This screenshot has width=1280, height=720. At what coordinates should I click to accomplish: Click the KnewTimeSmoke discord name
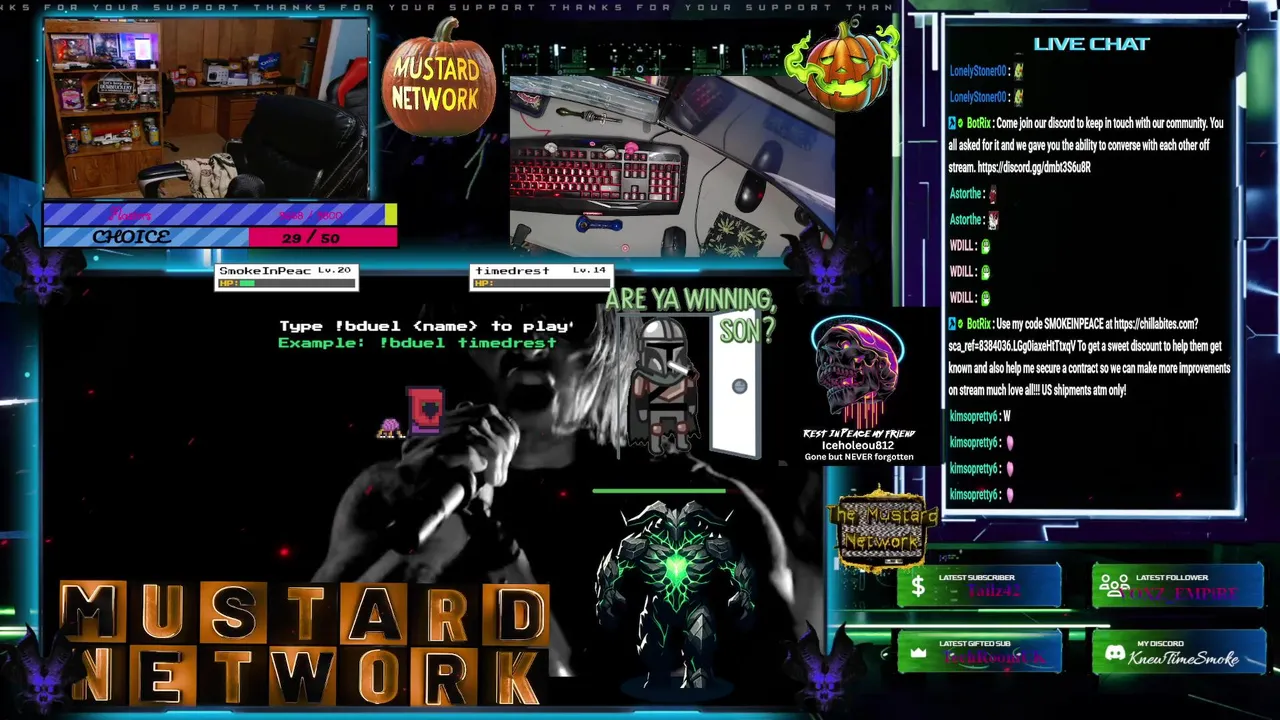click(1184, 658)
